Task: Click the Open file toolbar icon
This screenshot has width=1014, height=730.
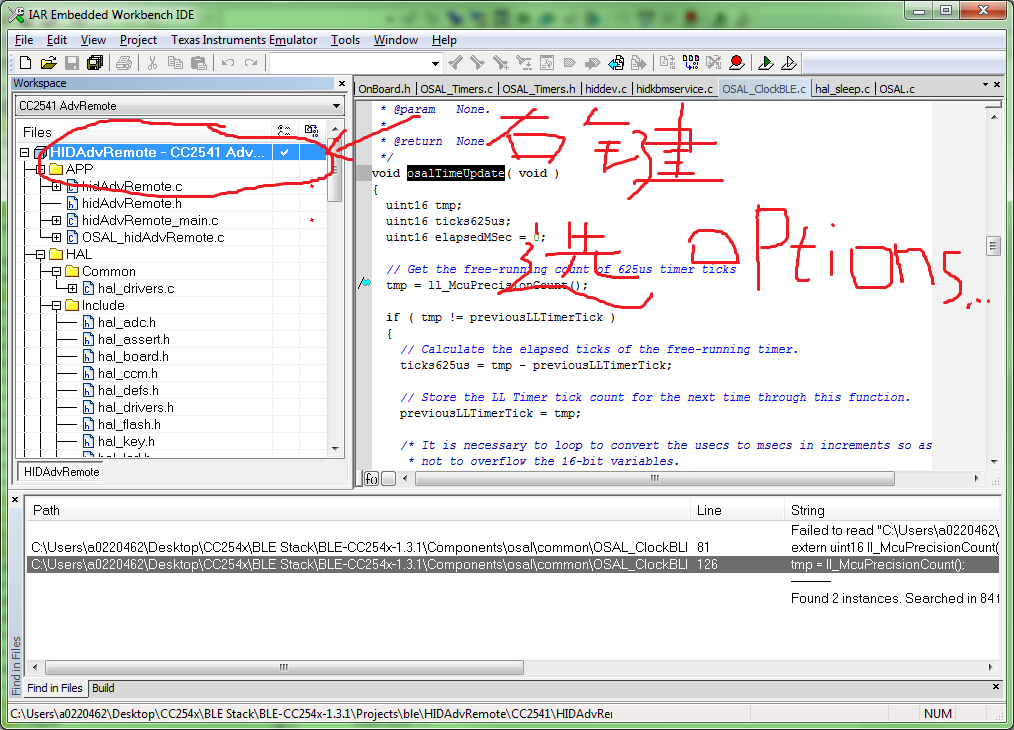Action: click(x=49, y=63)
